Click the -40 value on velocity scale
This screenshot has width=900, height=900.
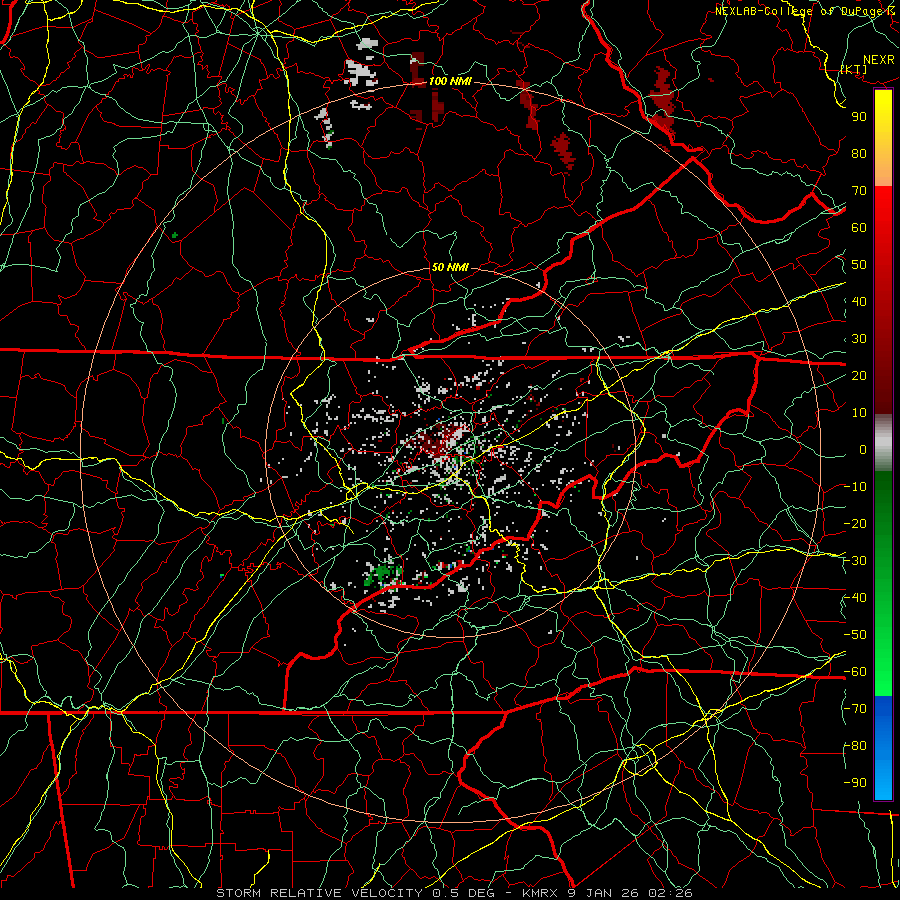click(855, 598)
